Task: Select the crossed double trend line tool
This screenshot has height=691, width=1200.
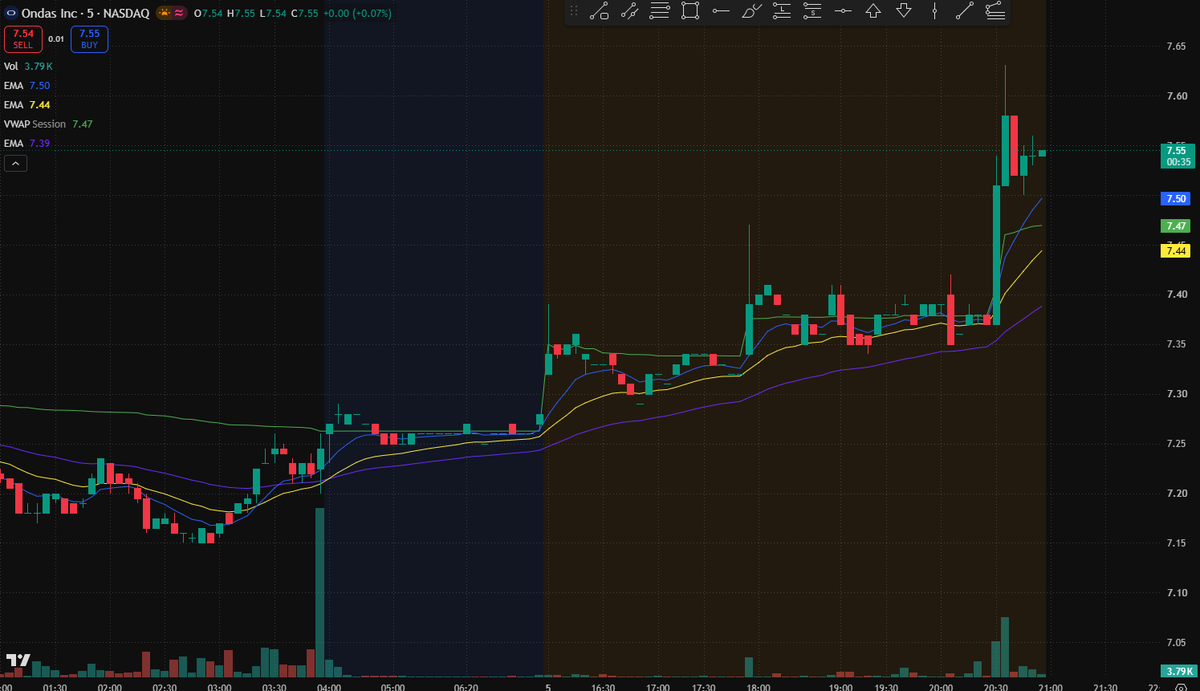Action: click(629, 12)
